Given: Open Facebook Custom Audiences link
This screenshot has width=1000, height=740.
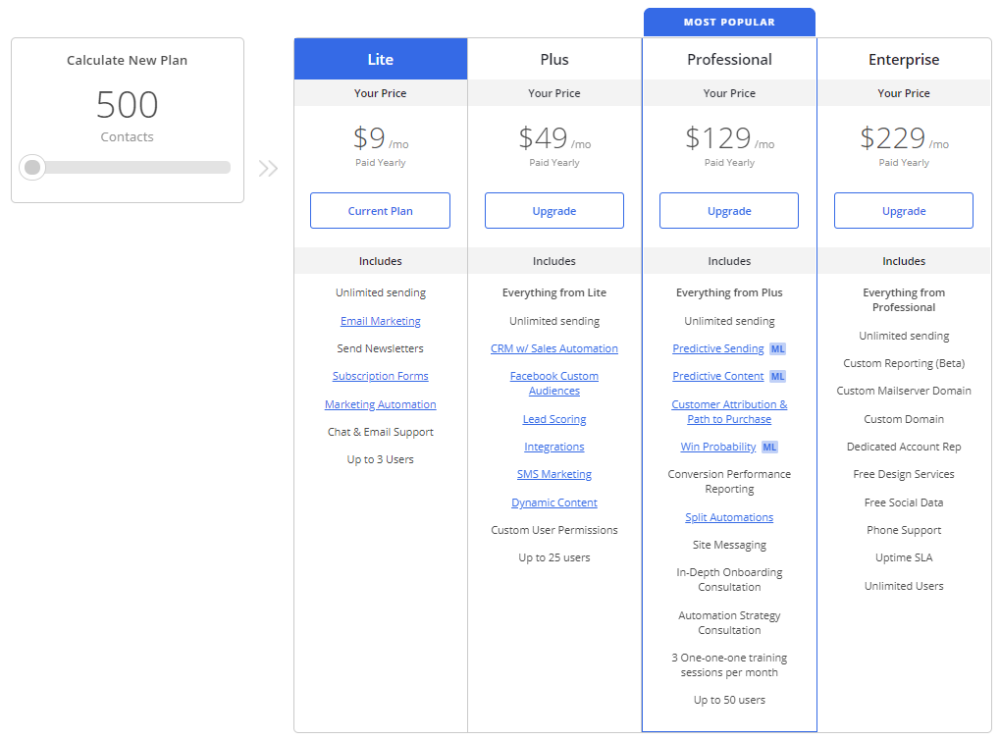Looking at the screenshot, I should (x=554, y=383).
